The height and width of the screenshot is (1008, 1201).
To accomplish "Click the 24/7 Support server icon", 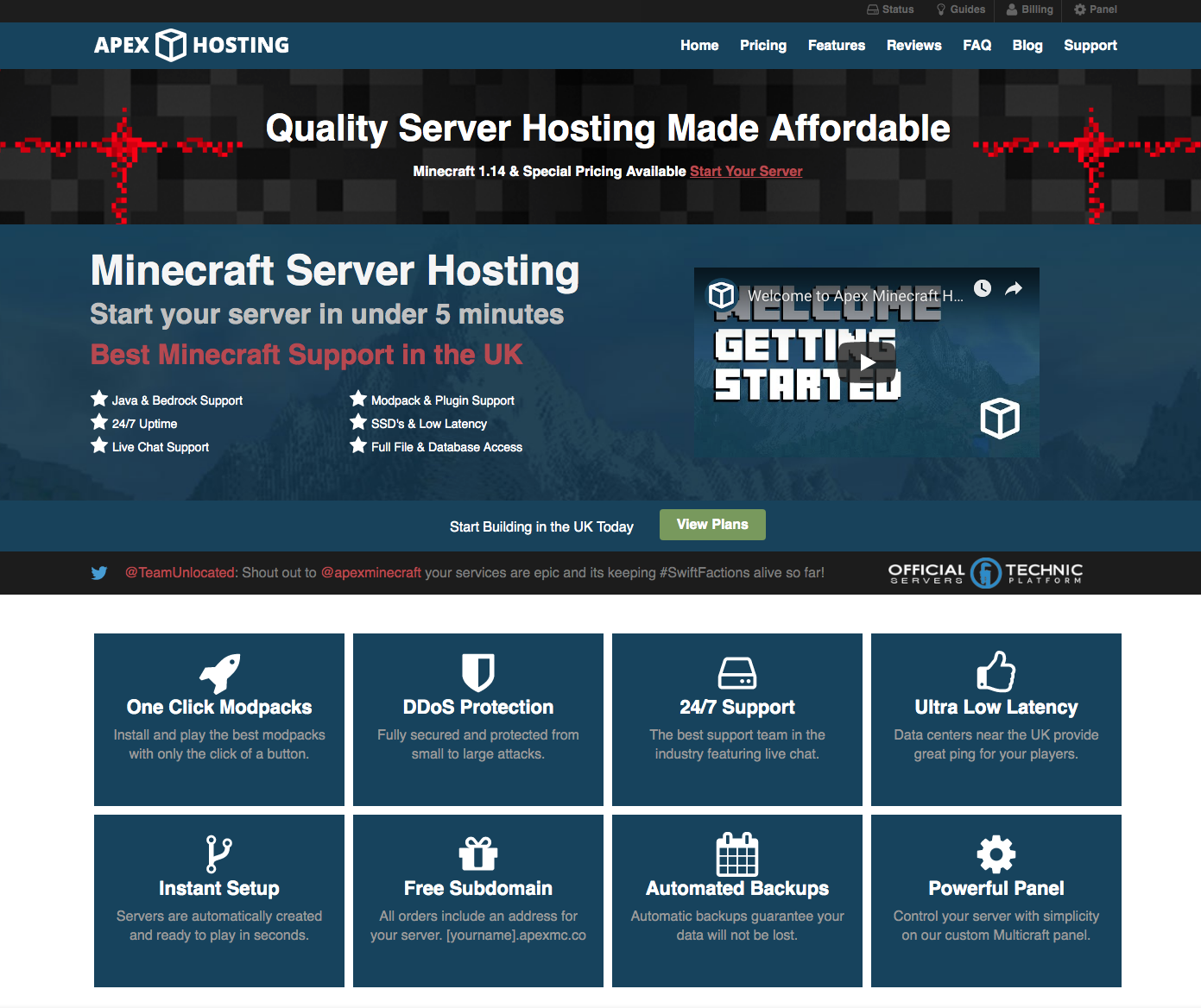I will 736,673.
